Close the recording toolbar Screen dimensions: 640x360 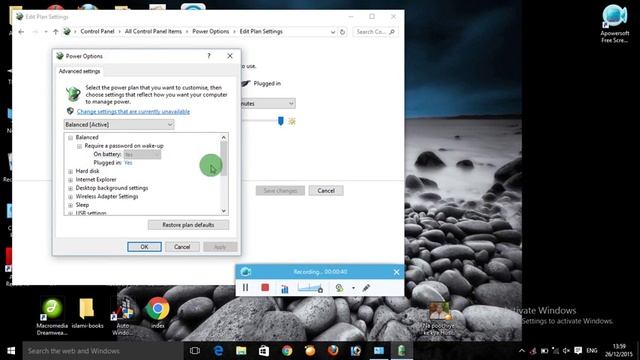tap(396, 272)
